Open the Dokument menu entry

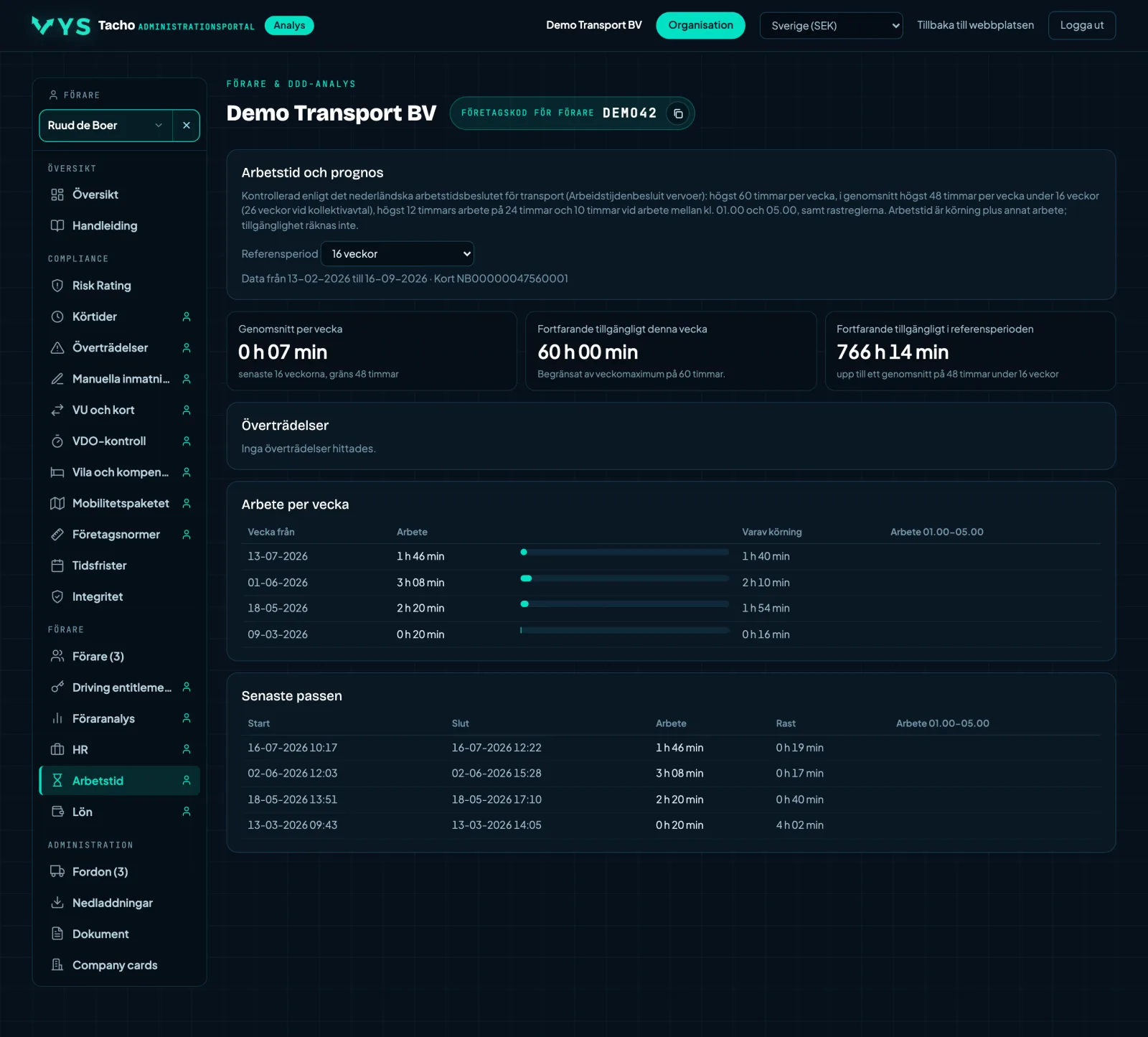point(119,934)
